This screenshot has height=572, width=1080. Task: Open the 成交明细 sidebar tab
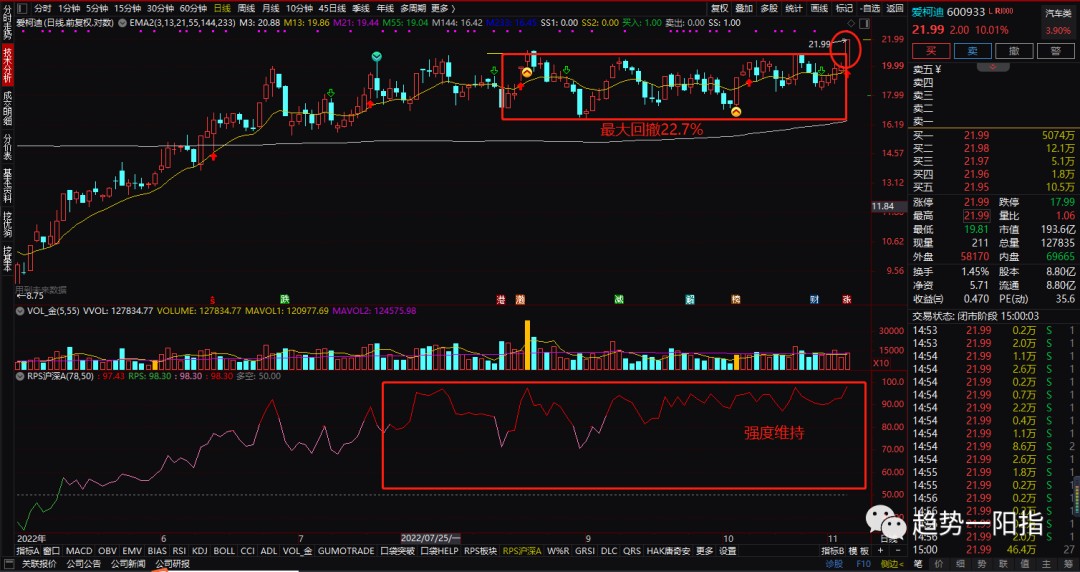tap(8, 108)
